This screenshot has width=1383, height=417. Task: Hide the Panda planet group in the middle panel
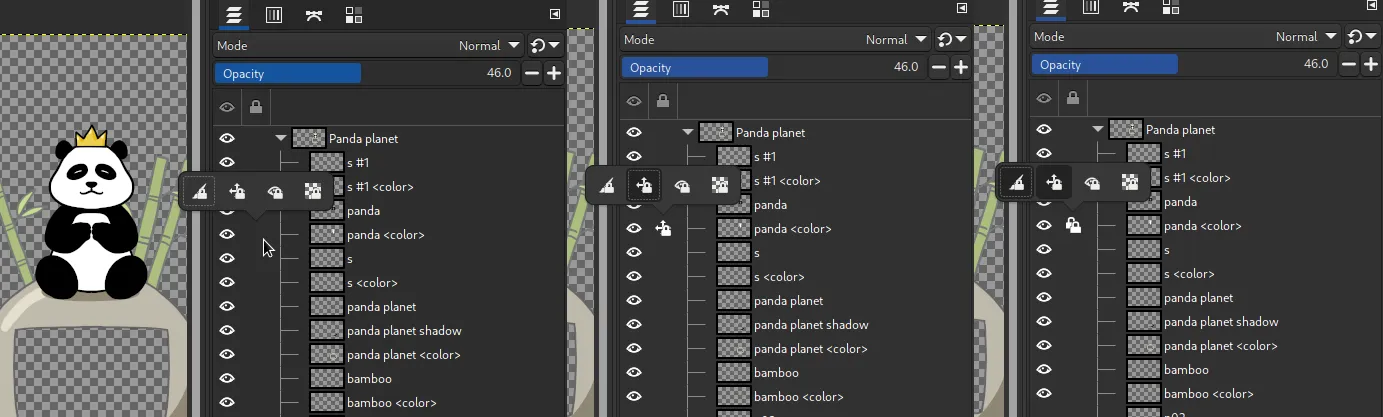[634, 132]
